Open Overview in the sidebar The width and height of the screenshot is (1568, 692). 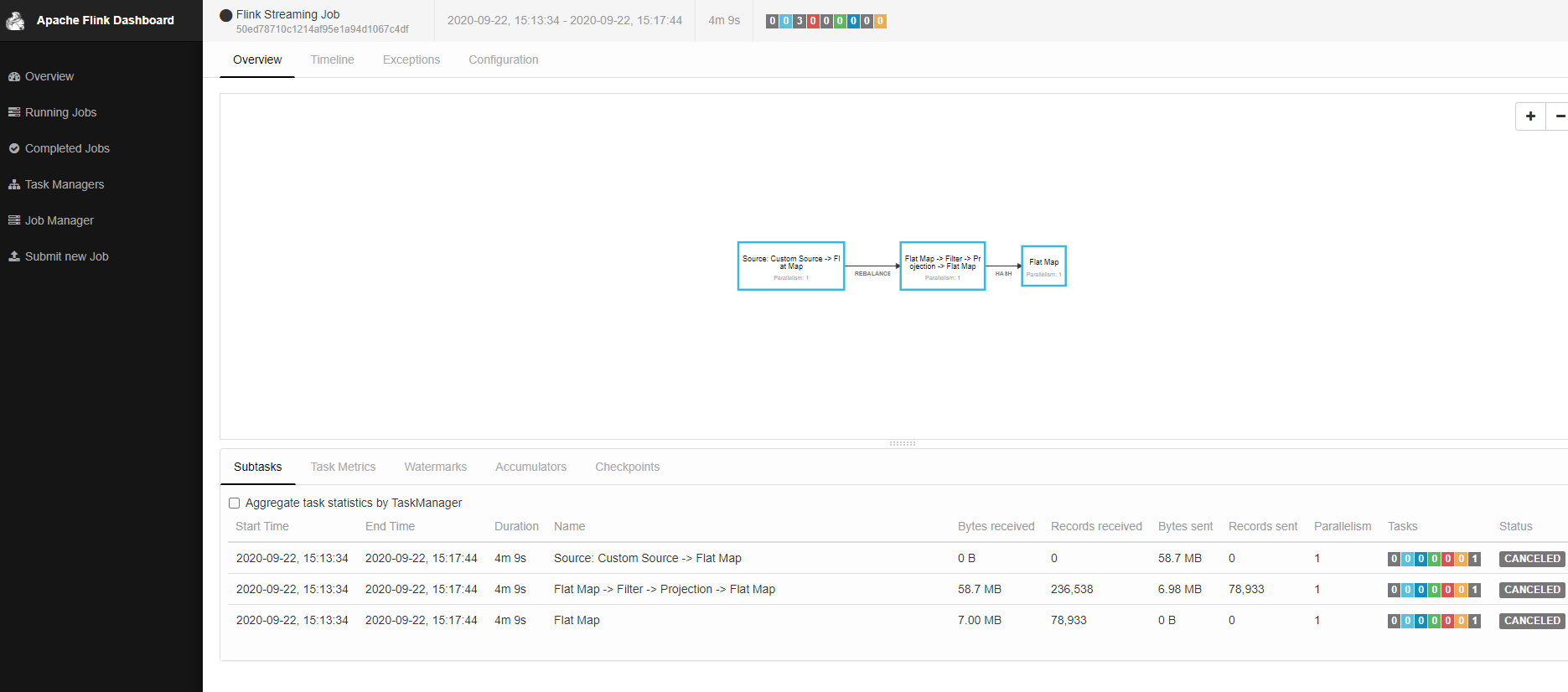pos(41,76)
